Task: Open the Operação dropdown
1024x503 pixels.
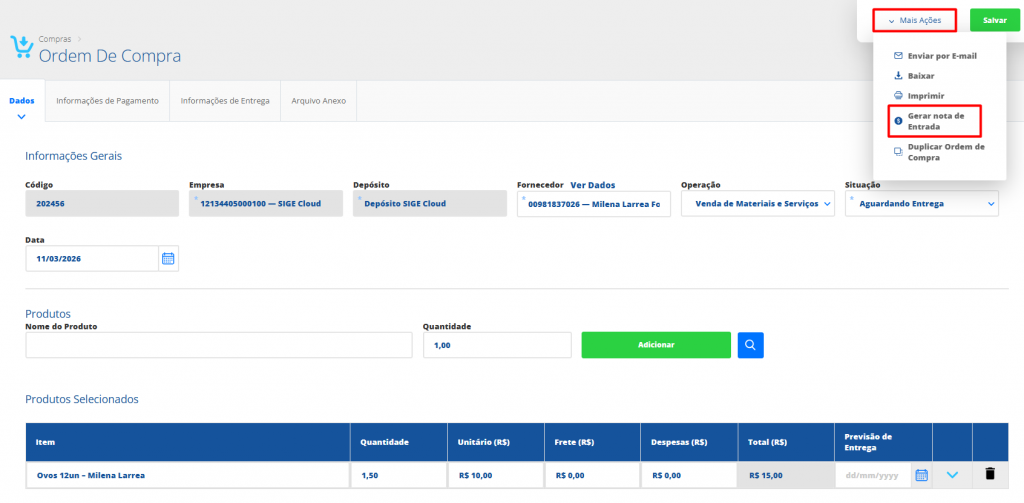Action: click(x=758, y=204)
